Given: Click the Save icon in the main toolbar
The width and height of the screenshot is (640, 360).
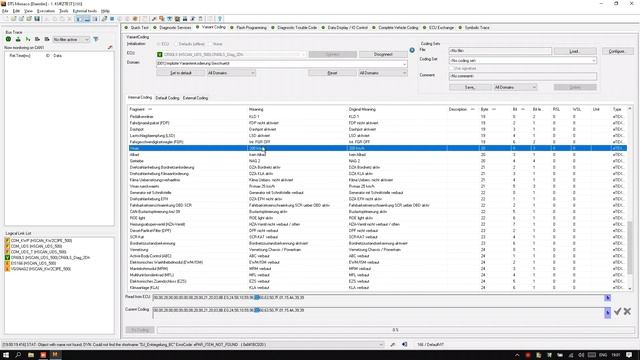Looking at the screenshot, I should click(x=37, y=19).
